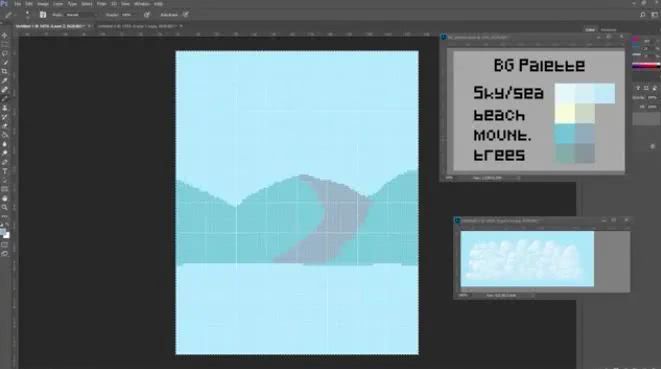This screenshot has width=661, height=369.
Task: Toggle pressure icon beside Auto Erase
Action: point(186,15)
